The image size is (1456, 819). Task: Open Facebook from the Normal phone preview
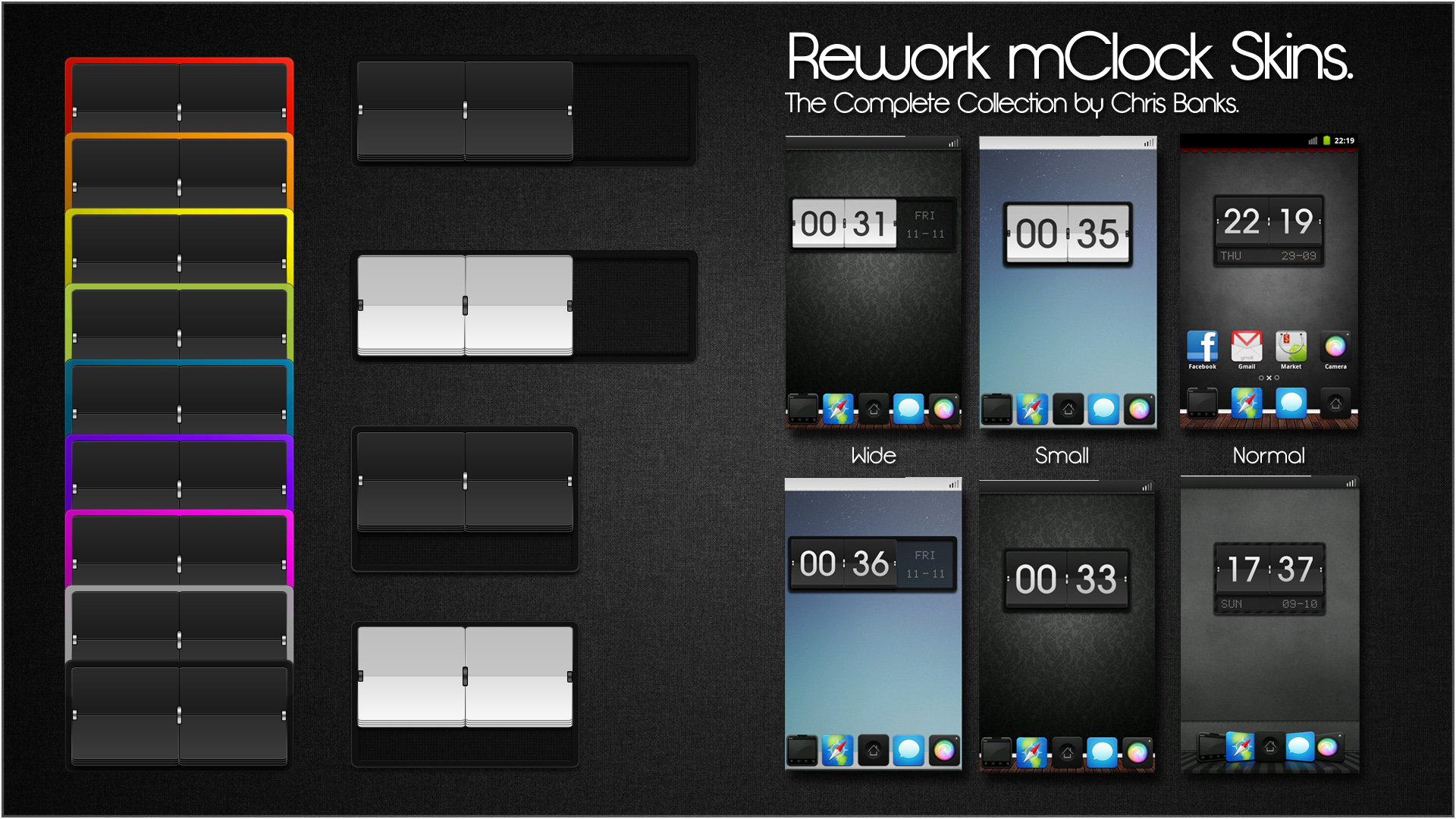(x=1202, y=347)
